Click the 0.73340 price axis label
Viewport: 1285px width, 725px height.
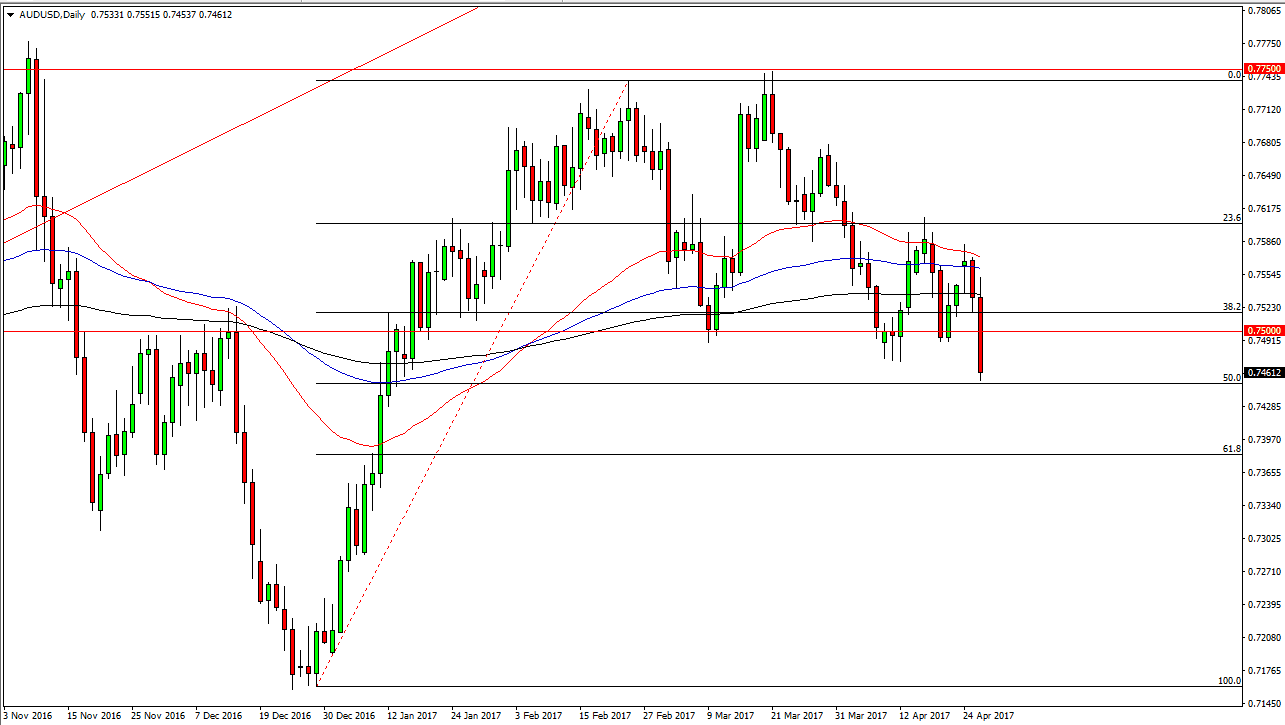[1265, 505]
